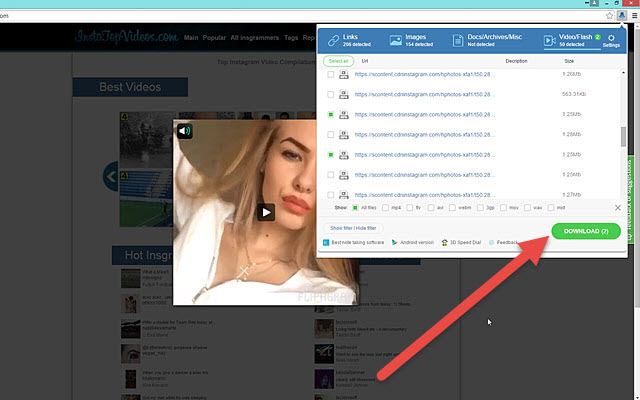The height and width of the screenshot is (400, 640).
Task: Open the All Insgrammers menu item
Action: [x=255, y=38]
